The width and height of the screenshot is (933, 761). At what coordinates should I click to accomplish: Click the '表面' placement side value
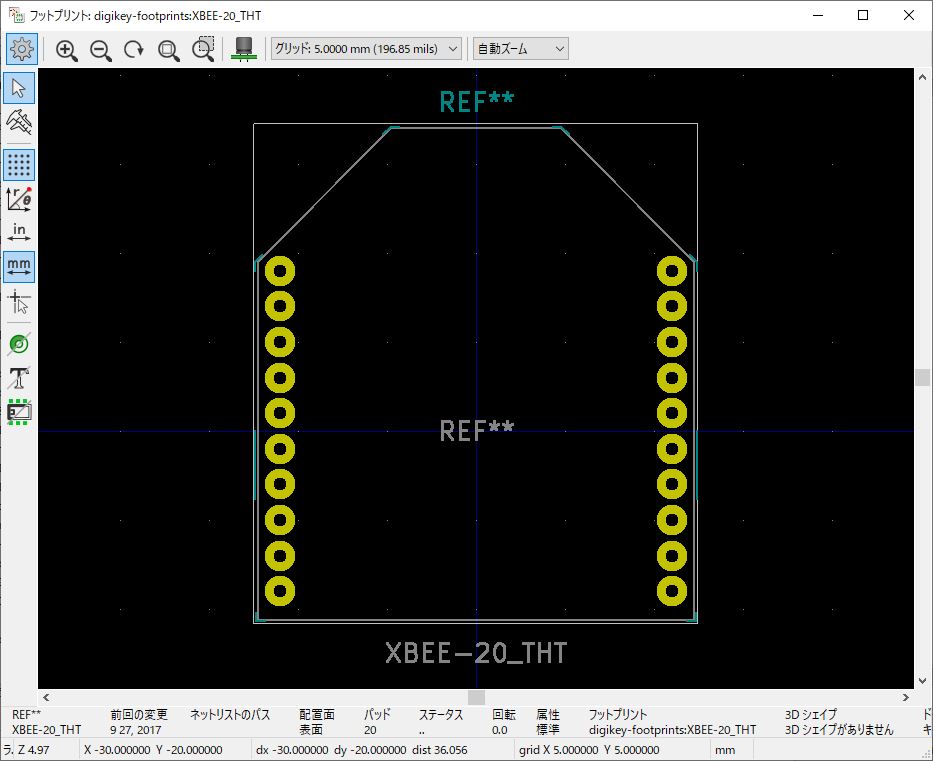coord(311,730)
